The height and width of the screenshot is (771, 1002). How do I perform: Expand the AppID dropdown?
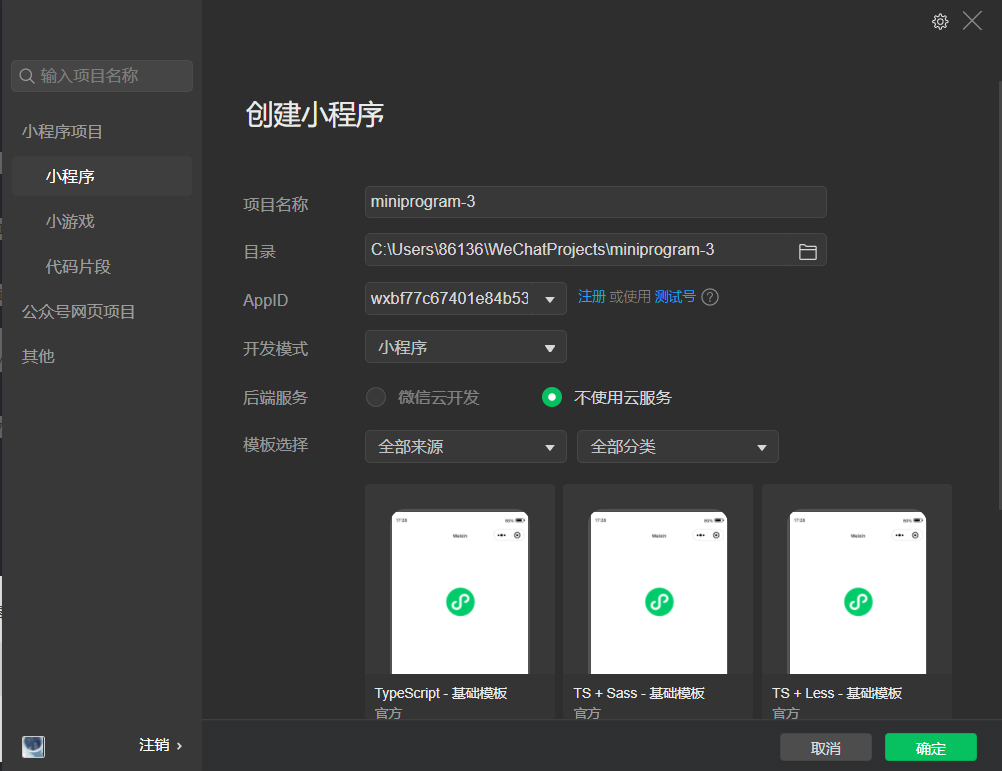click(549, 298)
